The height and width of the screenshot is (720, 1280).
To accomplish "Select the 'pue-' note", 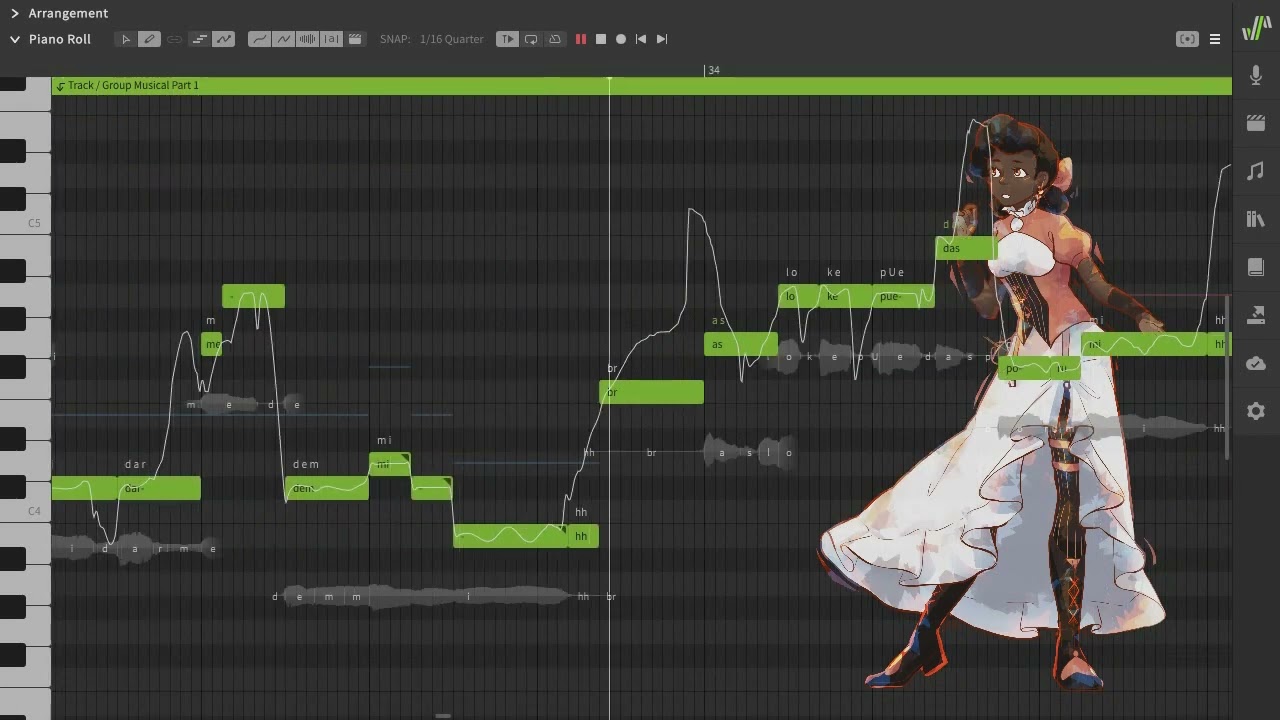I will pos(903,296).
